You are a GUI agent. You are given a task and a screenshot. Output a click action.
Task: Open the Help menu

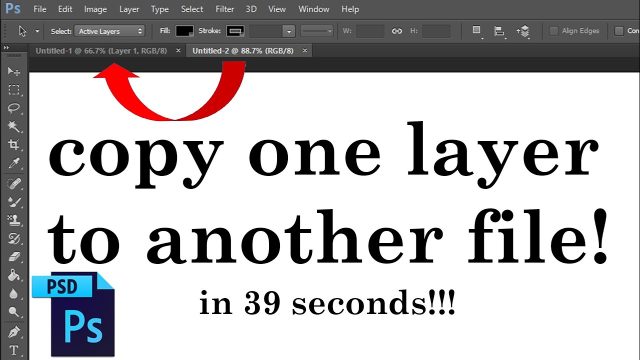(x=350, y=9)
